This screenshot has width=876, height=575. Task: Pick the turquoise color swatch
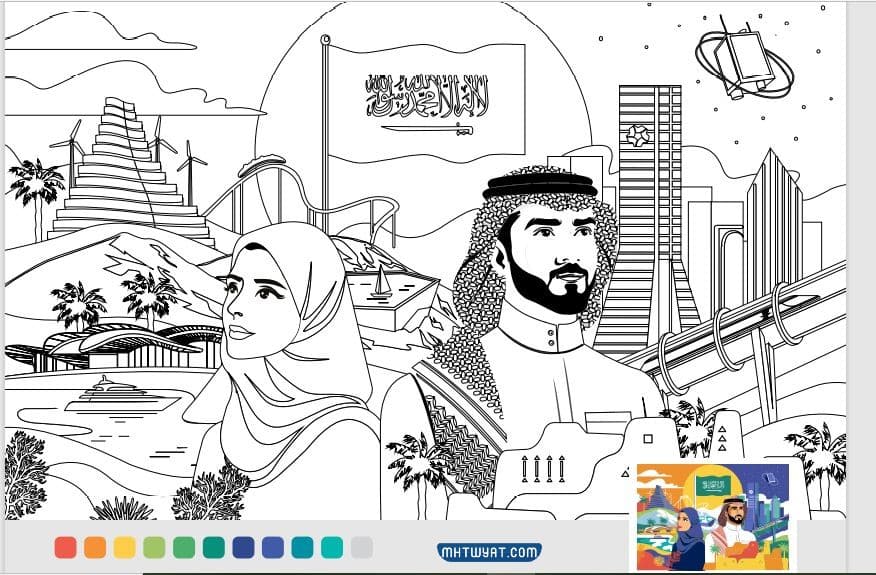point(332,548)
